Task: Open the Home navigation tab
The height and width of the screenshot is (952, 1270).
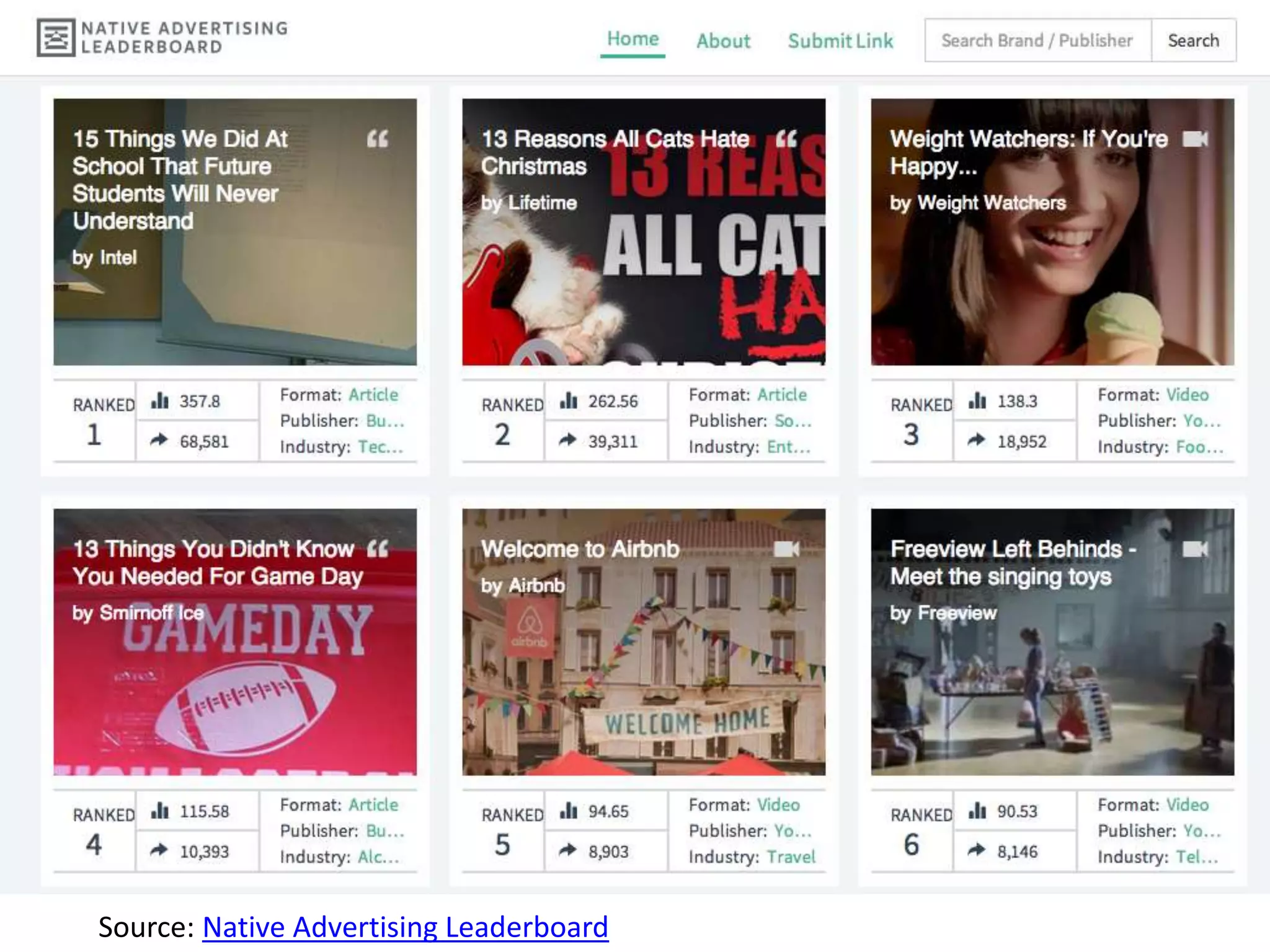Action: [633, 39]
